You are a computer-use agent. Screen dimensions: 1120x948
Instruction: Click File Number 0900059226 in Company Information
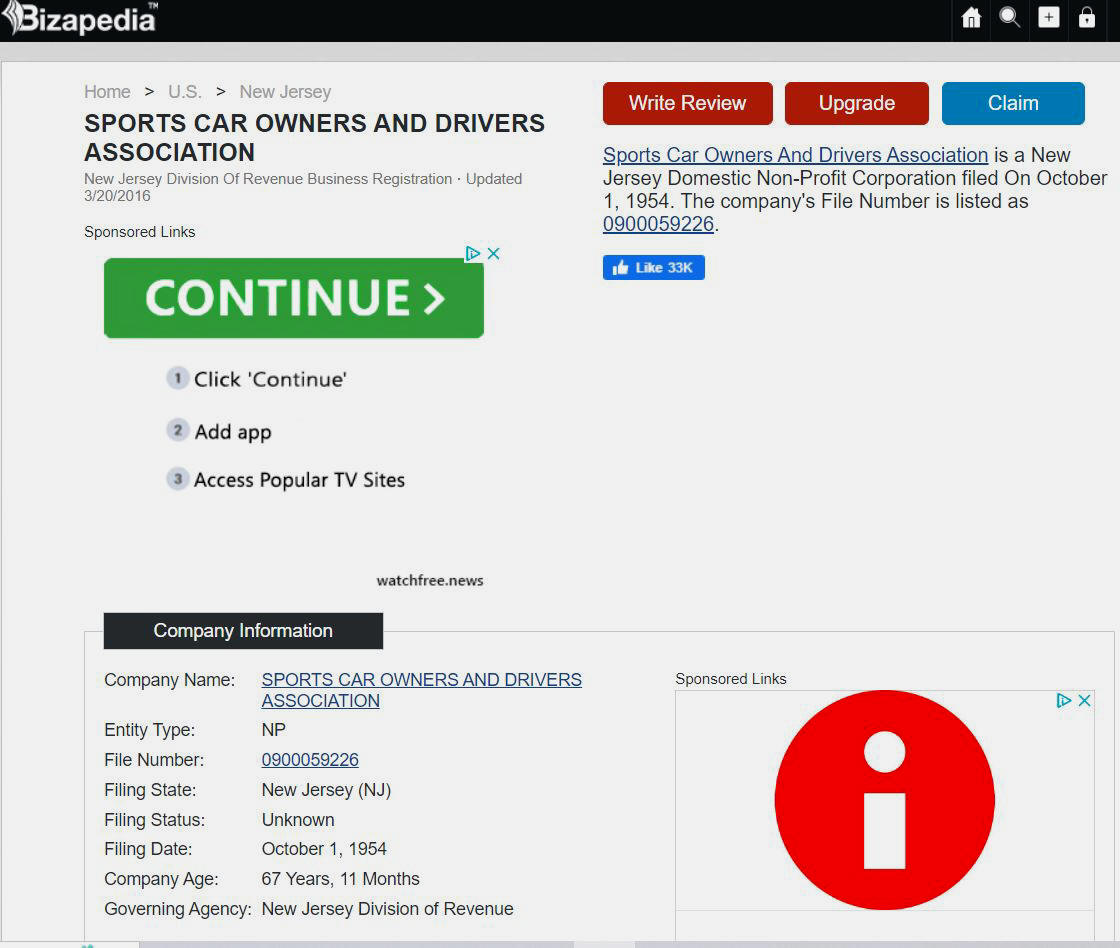pos(310,760)
